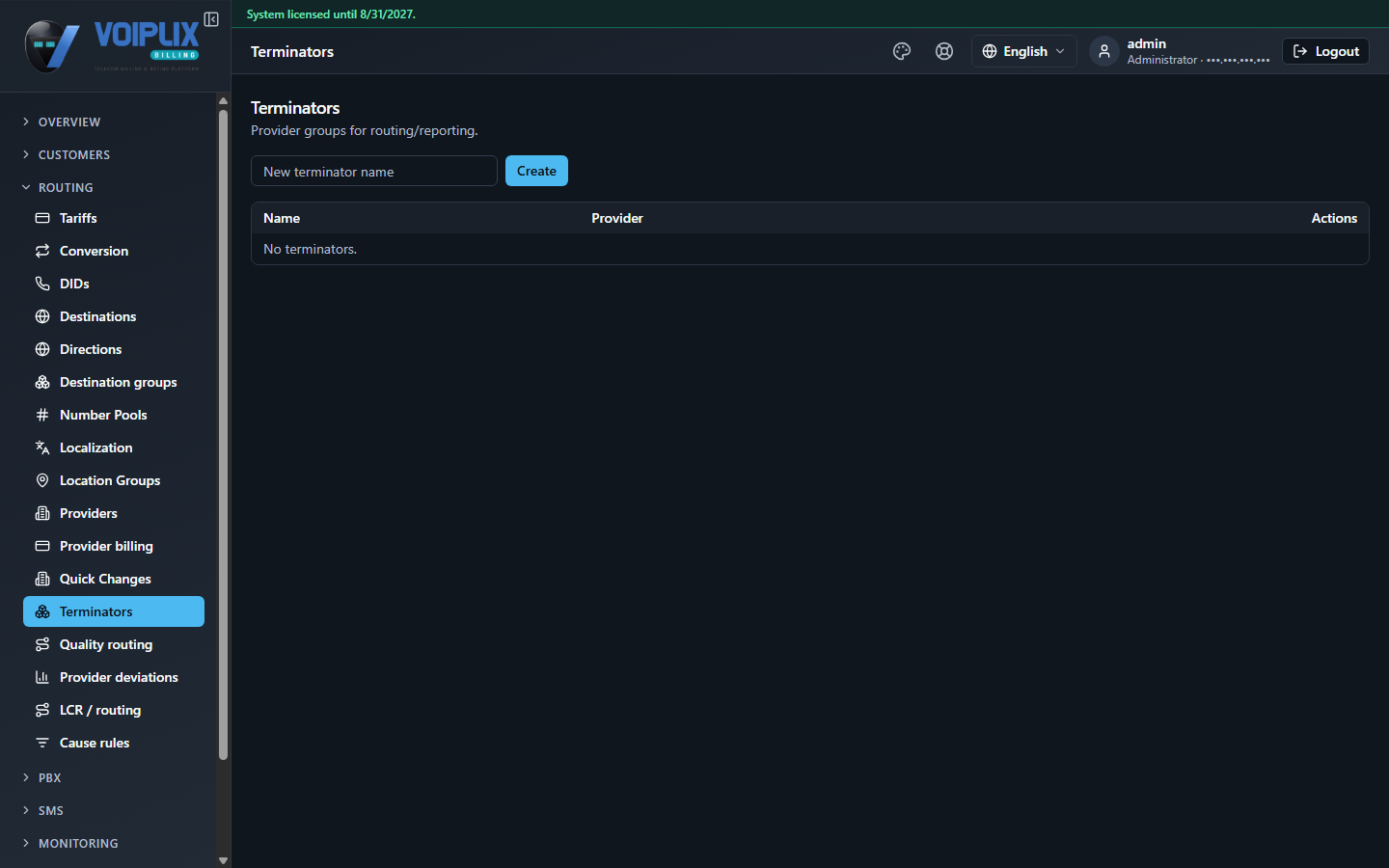Navigate to Providers page
Screen dimensions: 1389x868
coord(114,513)
